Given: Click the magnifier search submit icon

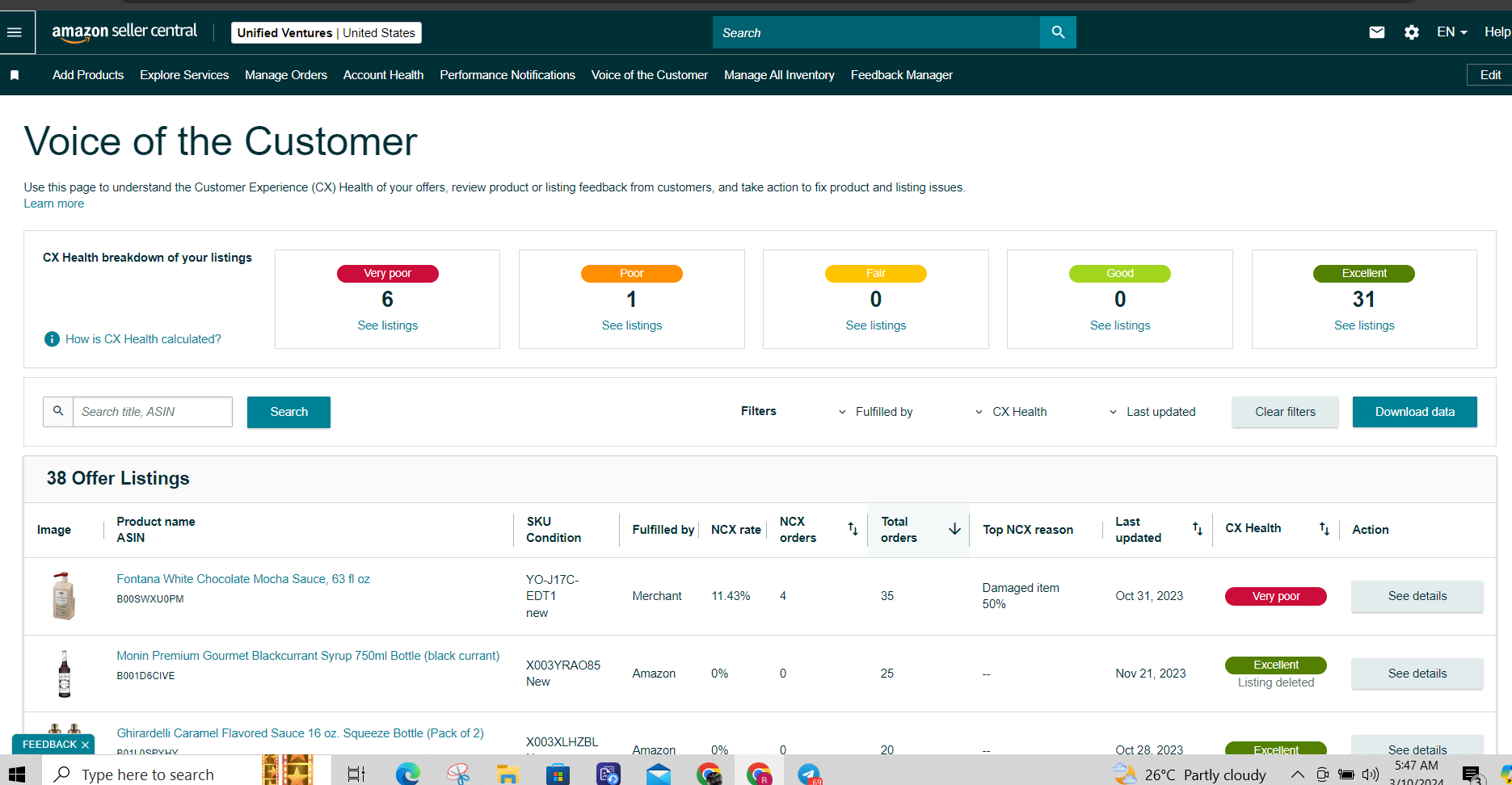Looking at the screenshot, I should tap(1058, 32).
